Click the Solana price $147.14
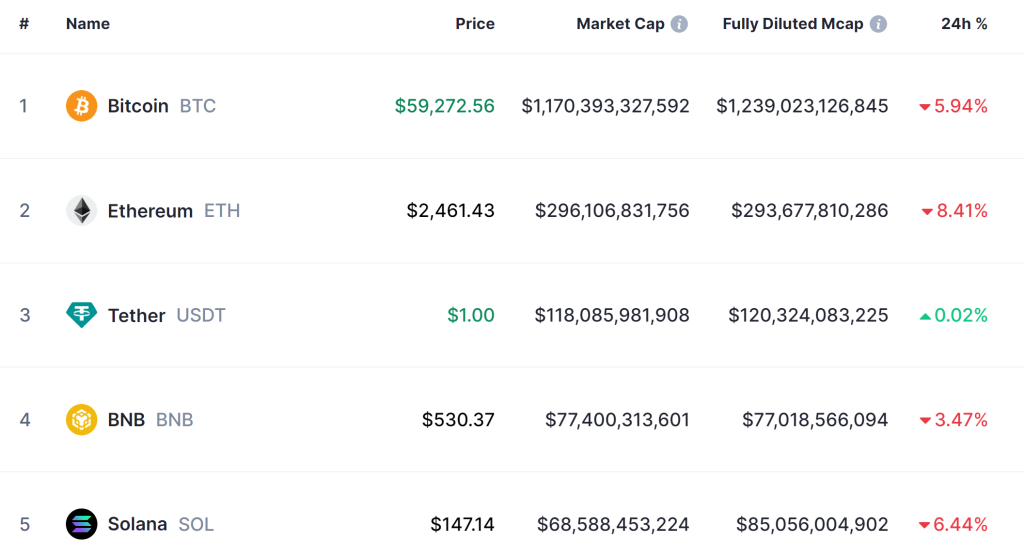Screen dimensions: 1024x556 pos(462,524)
